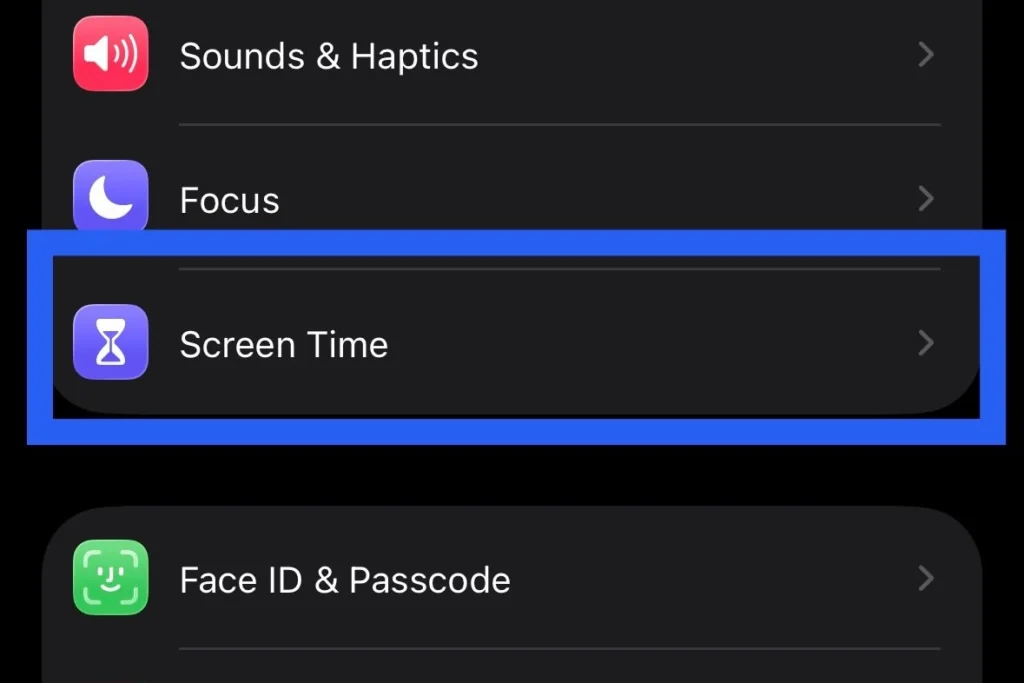Image resolution: width=1024 pixels, height=683 pixels.
Task: Open the Face ID & Passcode text label
Action: (x=345, y=580)
